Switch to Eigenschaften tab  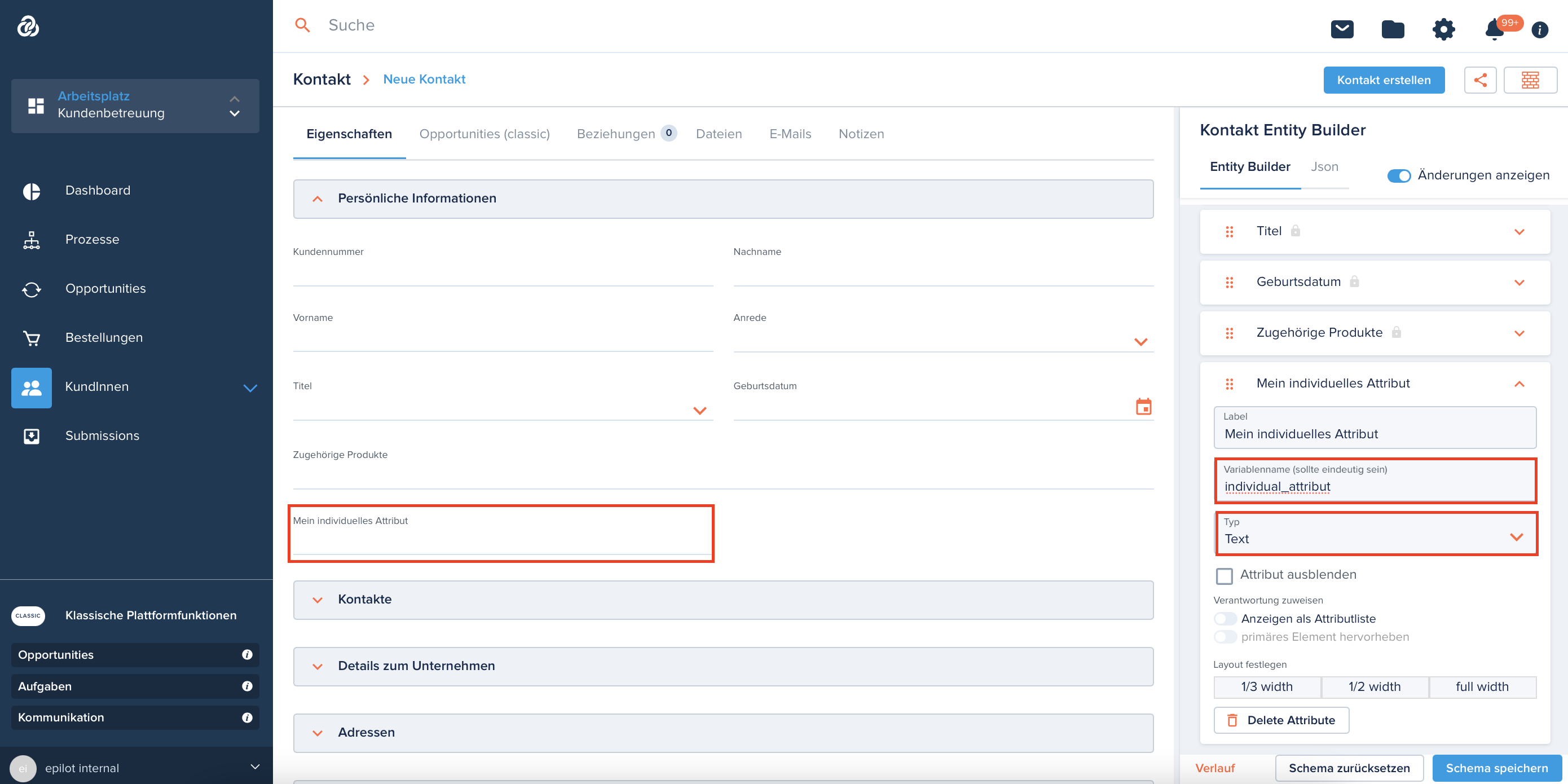(x=349, y=134)
